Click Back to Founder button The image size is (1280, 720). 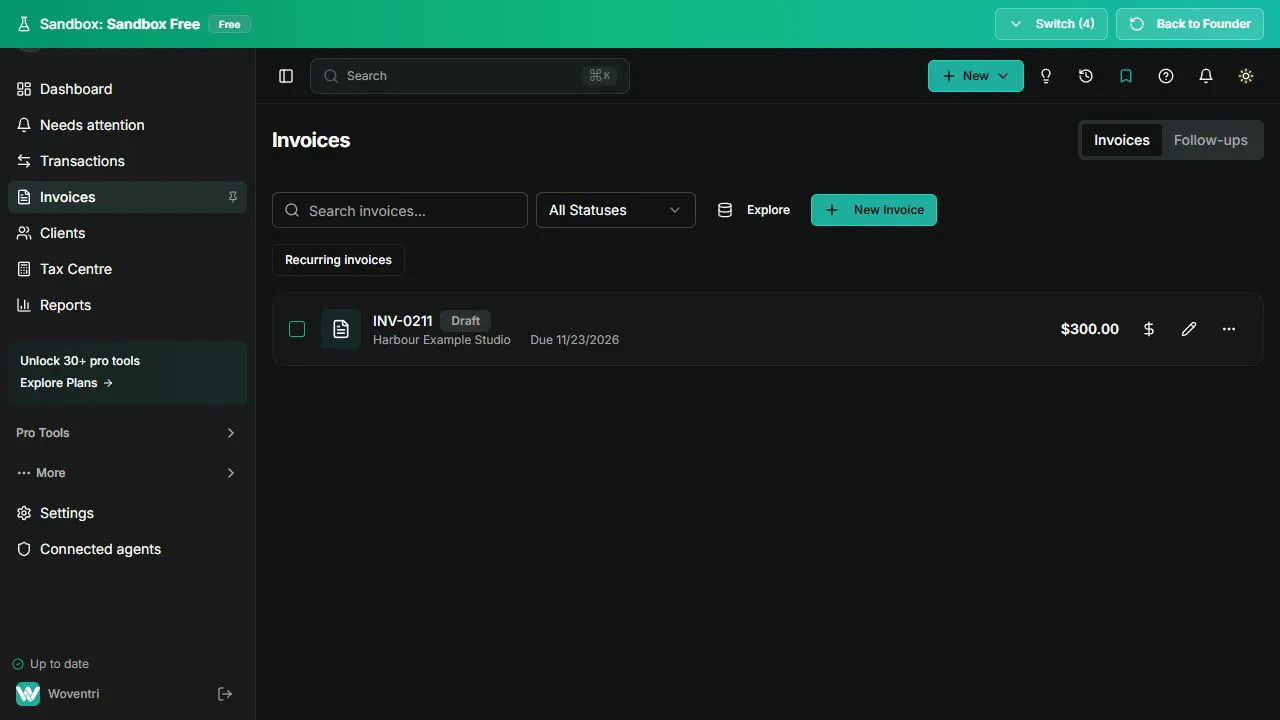click(x=1190, y=24)
